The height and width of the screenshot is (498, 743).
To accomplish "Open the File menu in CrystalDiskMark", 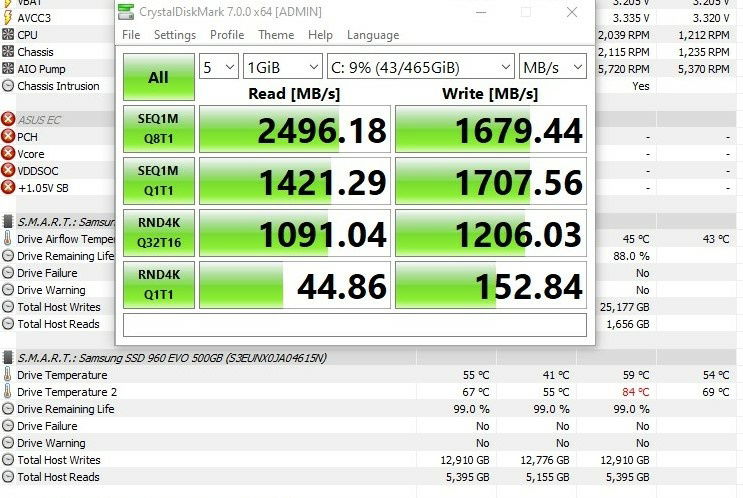I will click(x=131, y=35).
